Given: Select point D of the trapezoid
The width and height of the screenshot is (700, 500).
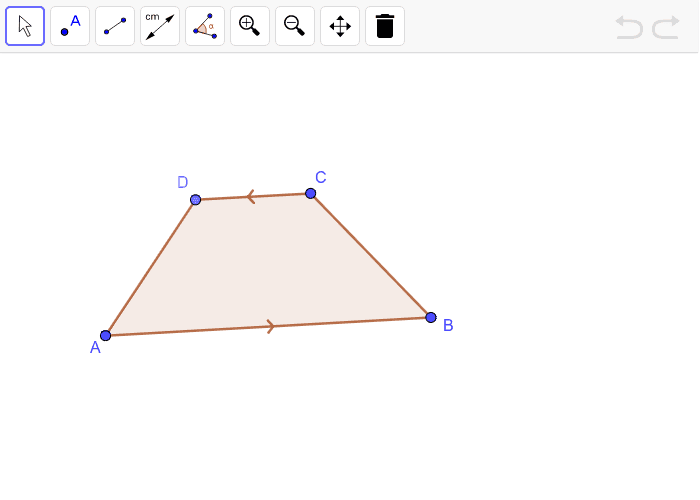Looking at the screenshot, I should click(x=196, y=200).
